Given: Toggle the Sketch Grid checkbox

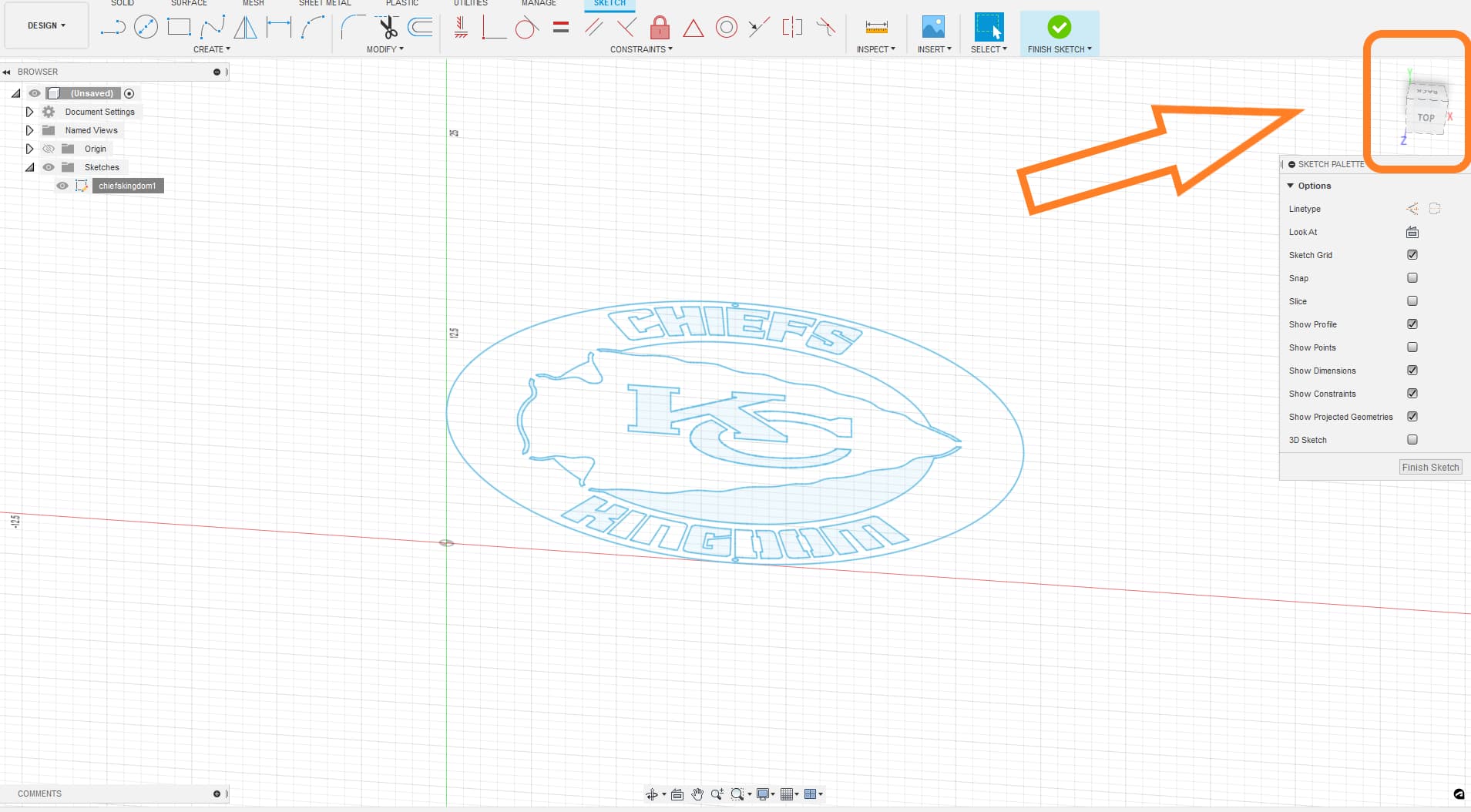Looking at the screenshot, I should click(x=1412, y=255).
